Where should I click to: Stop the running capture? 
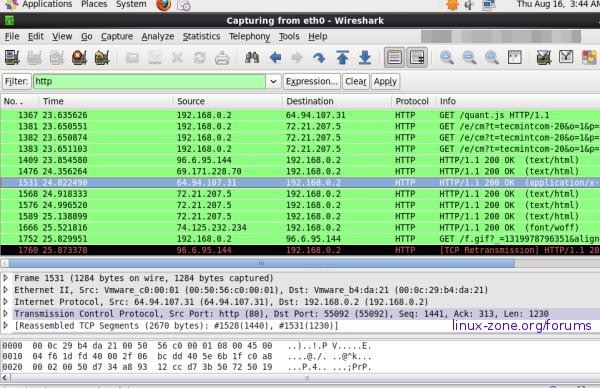click(79, 58)
